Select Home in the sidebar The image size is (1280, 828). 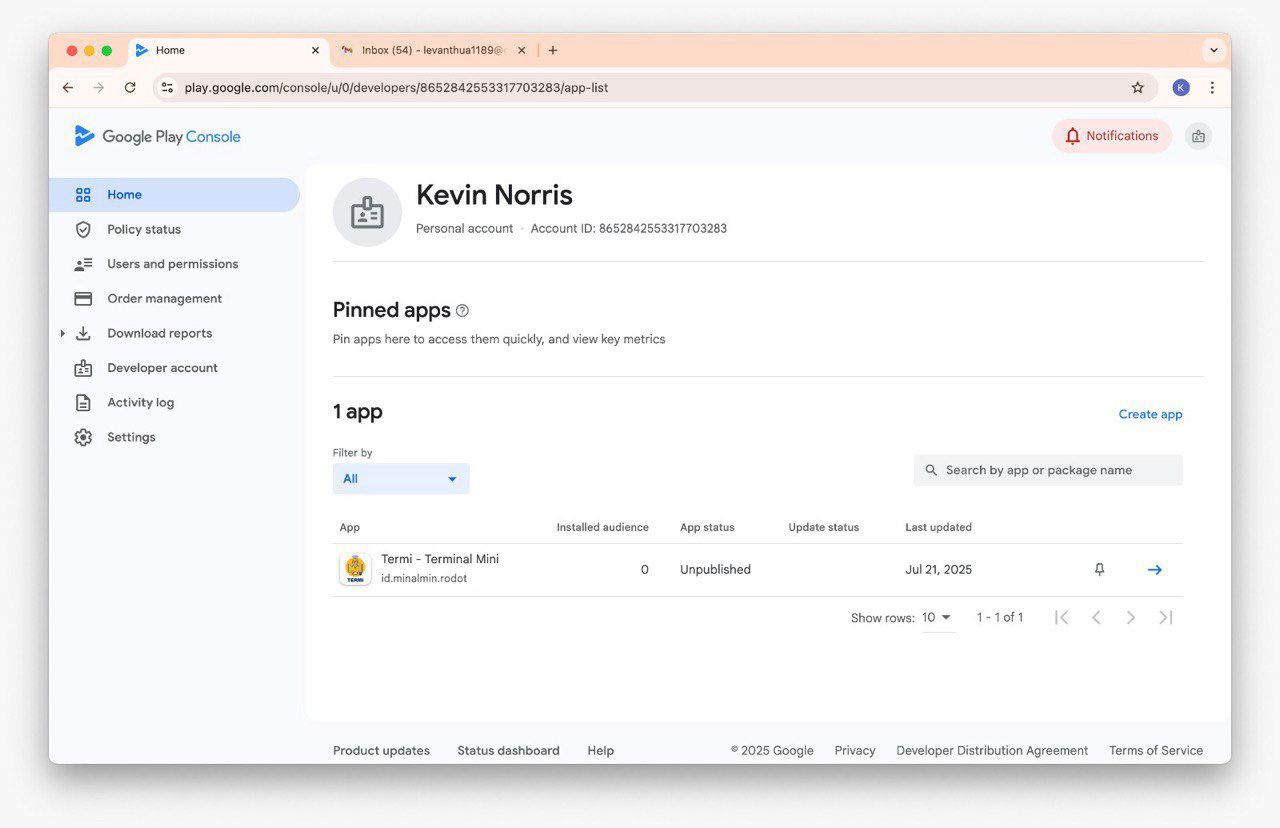click(174, 195)
